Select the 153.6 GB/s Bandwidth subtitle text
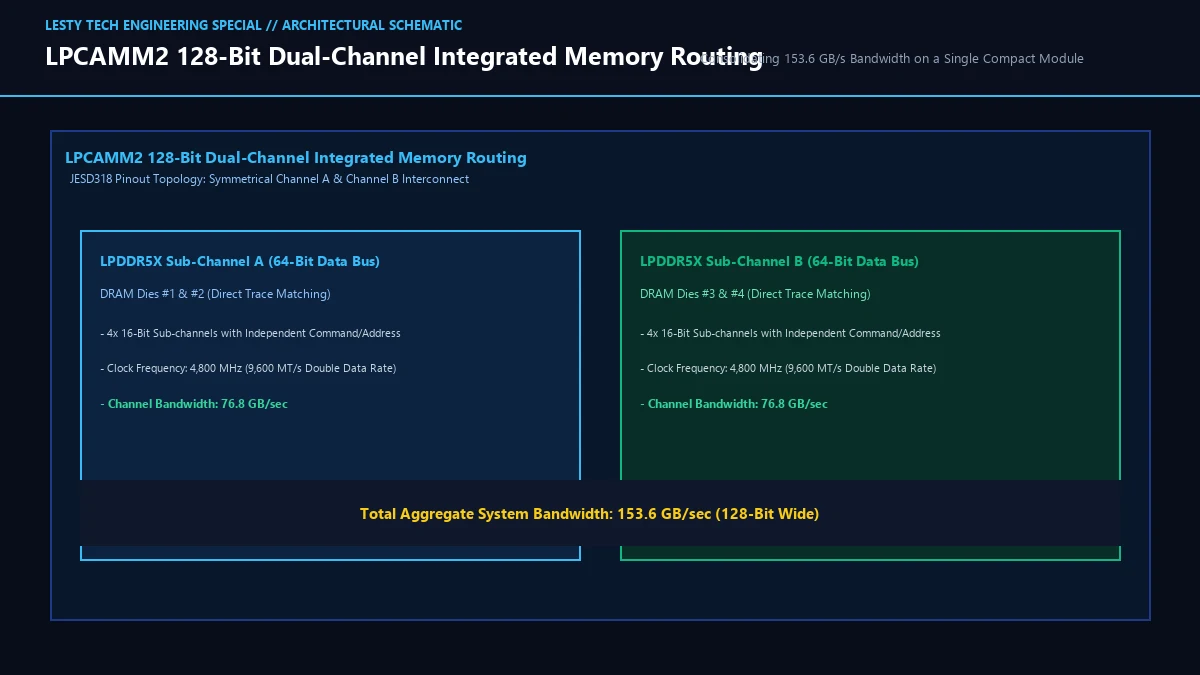This screenshot has height=675, width=1200. point(892,59)
